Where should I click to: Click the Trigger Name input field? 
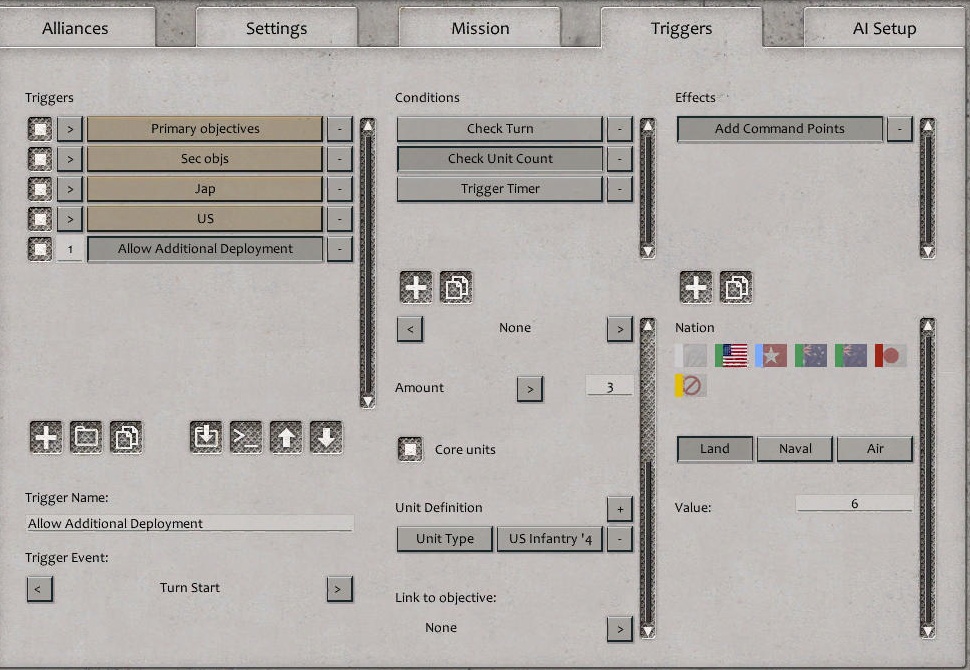click(x=190, y=523)
